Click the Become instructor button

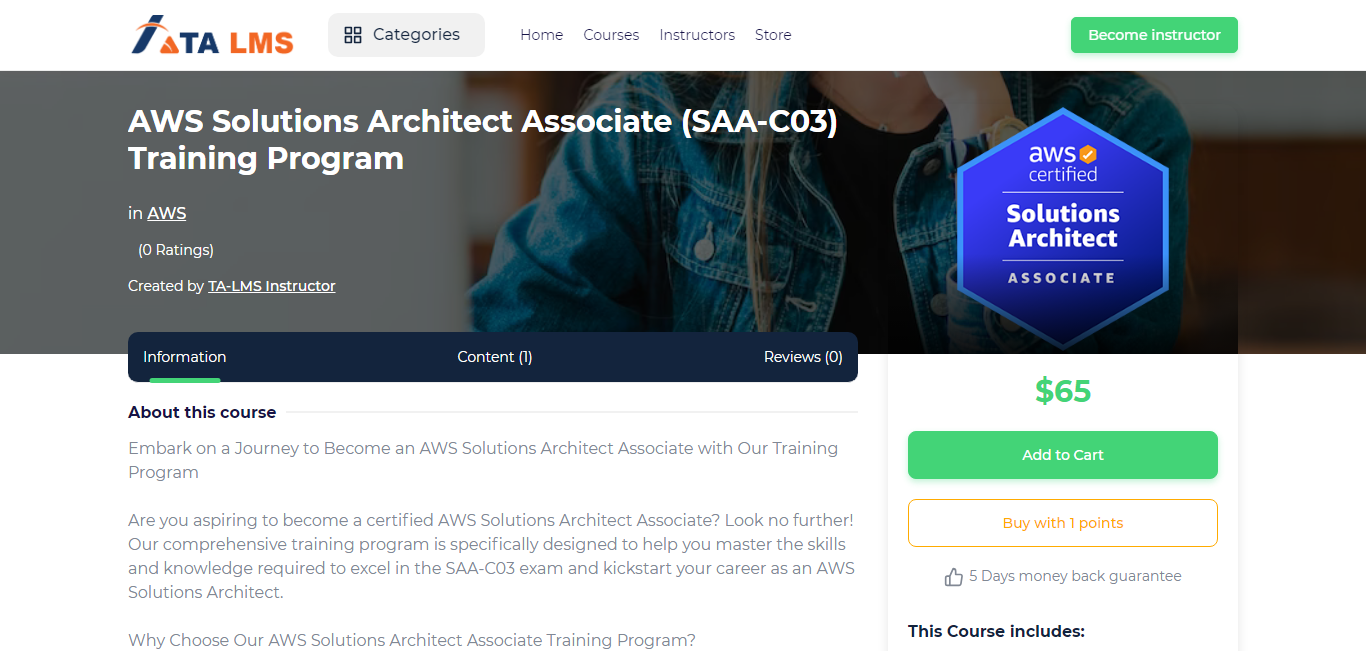point(1154,35)
